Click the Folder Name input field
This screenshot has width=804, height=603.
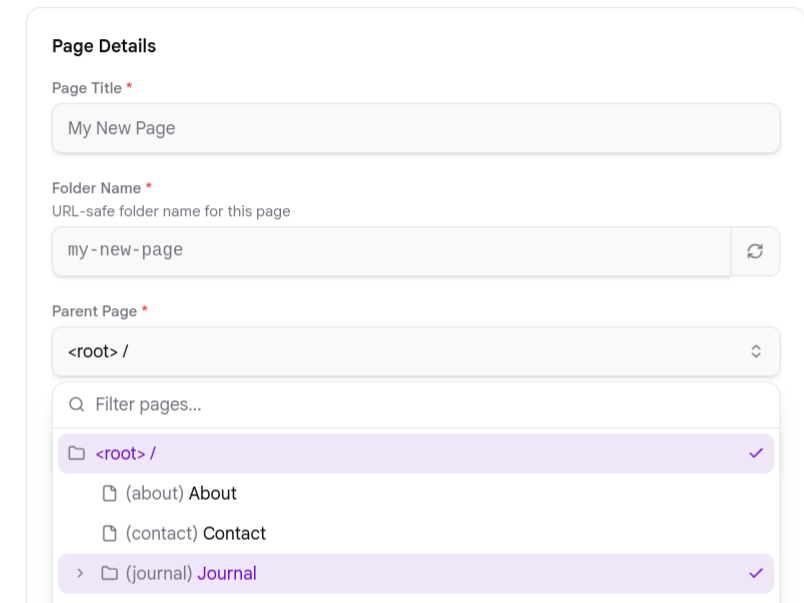coord(391,251)
